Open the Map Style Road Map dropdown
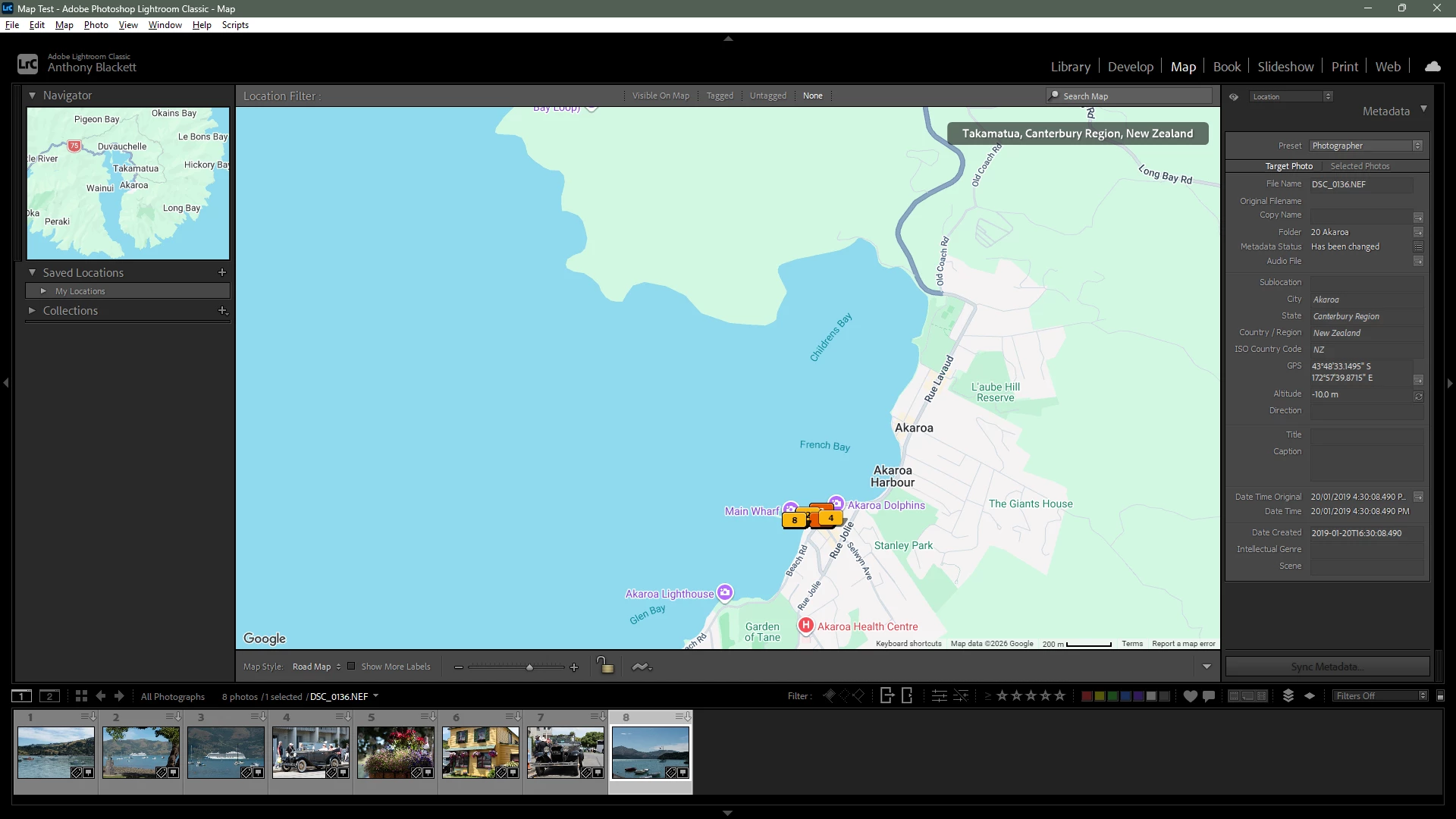Image resolution: width=1456 pixels, height=819 pixels. [317, 667]
